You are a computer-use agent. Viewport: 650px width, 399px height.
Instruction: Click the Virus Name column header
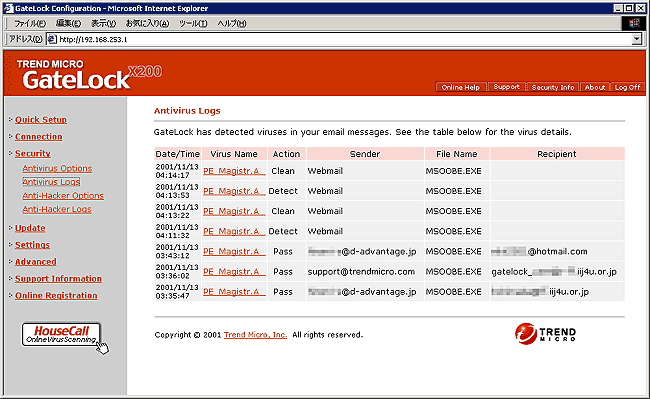pos(234,154)
